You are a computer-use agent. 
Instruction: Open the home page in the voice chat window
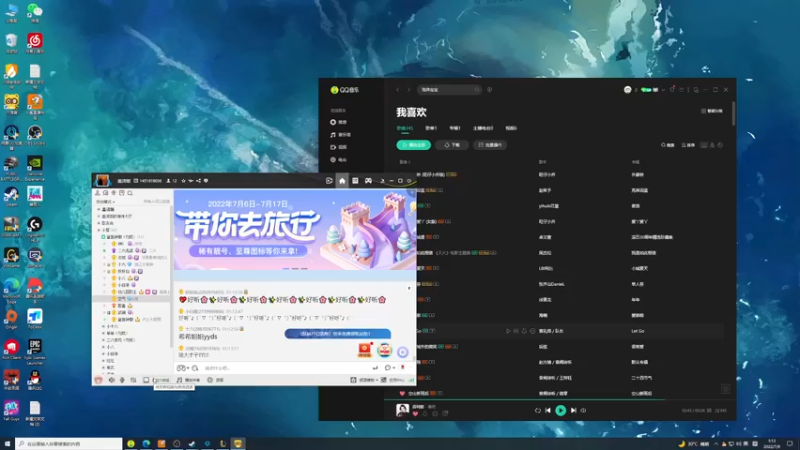click(x=342, y=181)
